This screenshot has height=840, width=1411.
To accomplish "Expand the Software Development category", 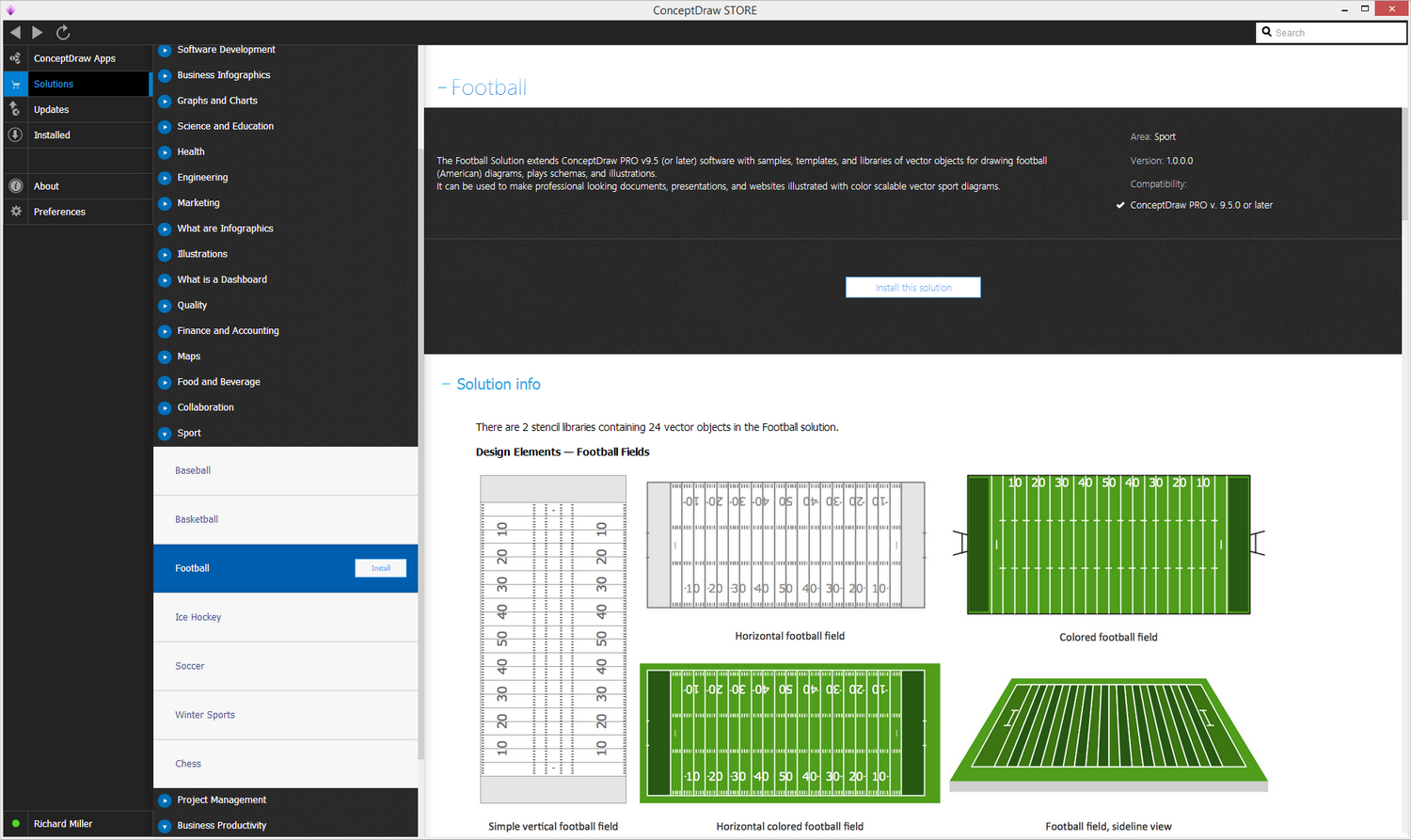I will click(165, 50).
